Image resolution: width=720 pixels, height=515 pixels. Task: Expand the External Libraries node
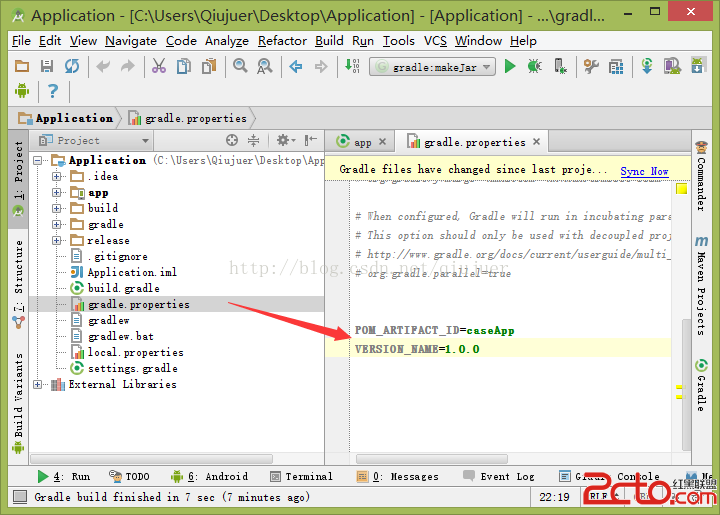(38, 384)
